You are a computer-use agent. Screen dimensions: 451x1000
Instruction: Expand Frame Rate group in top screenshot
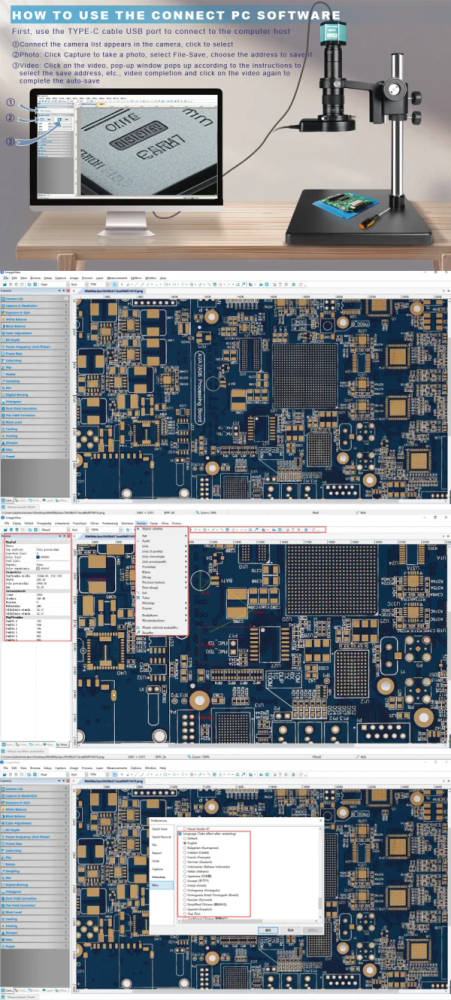click(34, 353)
